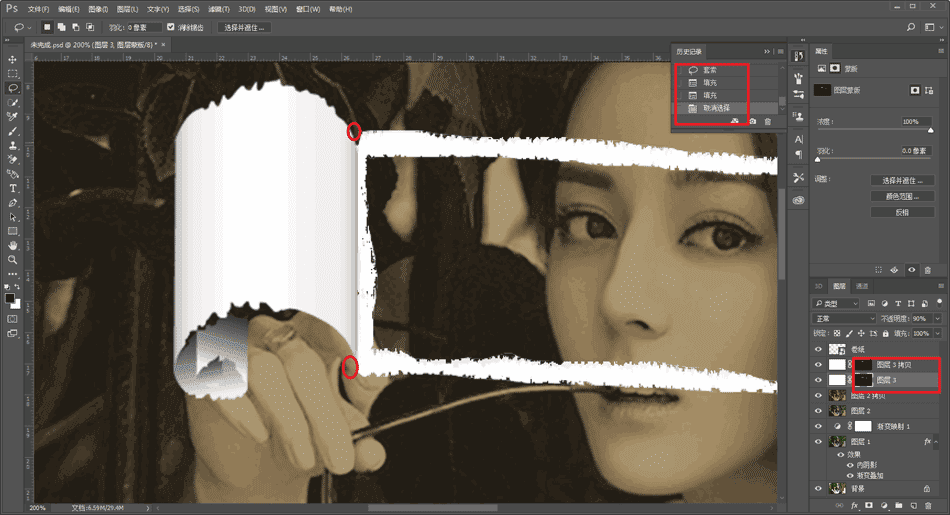Image resolution: width=950 pixels, height=515 pixels.
Task: Hide the 图层 2 layer
Action: pos(819,411)
